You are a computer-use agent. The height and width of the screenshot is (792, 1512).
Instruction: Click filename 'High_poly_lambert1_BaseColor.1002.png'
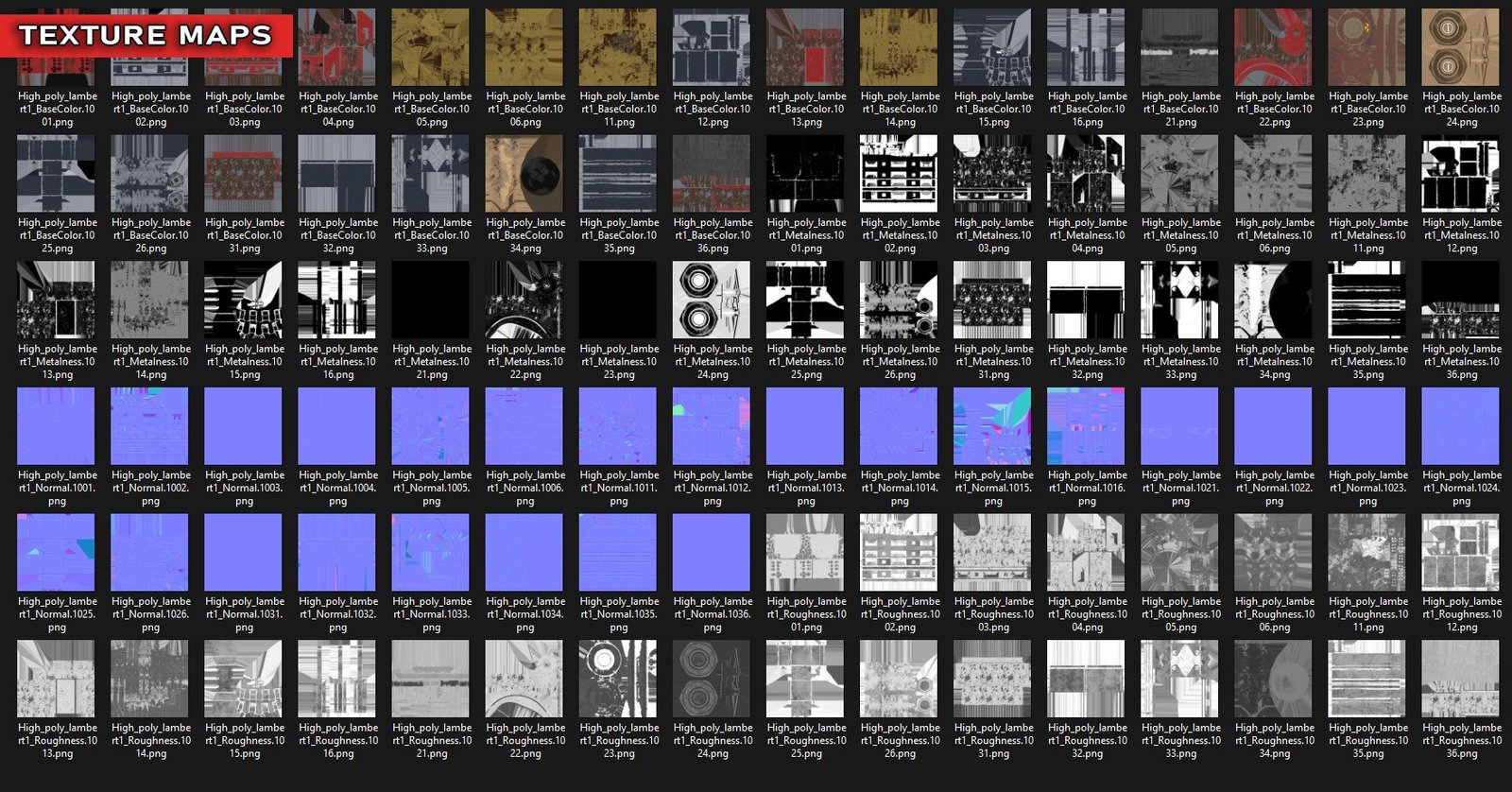click(x=151, y=109)
